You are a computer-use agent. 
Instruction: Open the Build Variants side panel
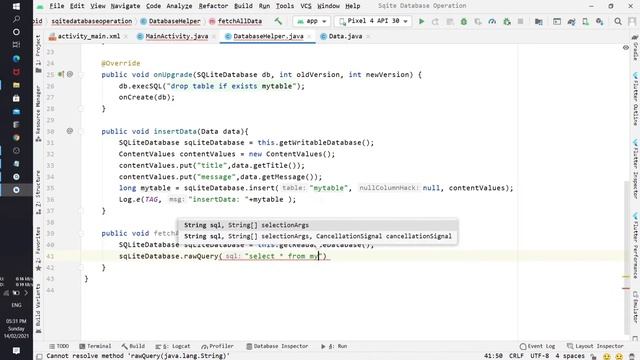38,308
